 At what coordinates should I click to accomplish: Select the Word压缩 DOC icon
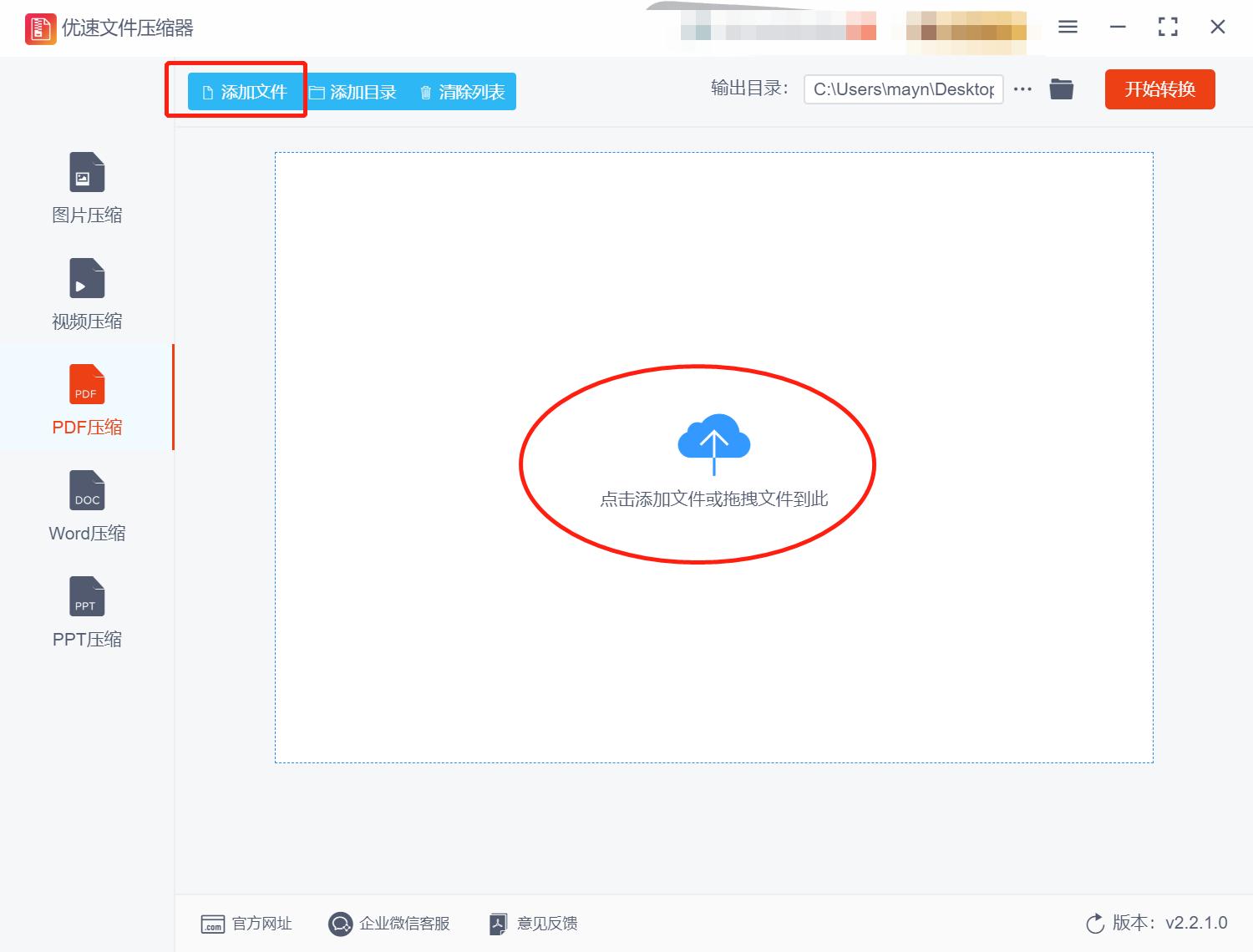(86, 490)
